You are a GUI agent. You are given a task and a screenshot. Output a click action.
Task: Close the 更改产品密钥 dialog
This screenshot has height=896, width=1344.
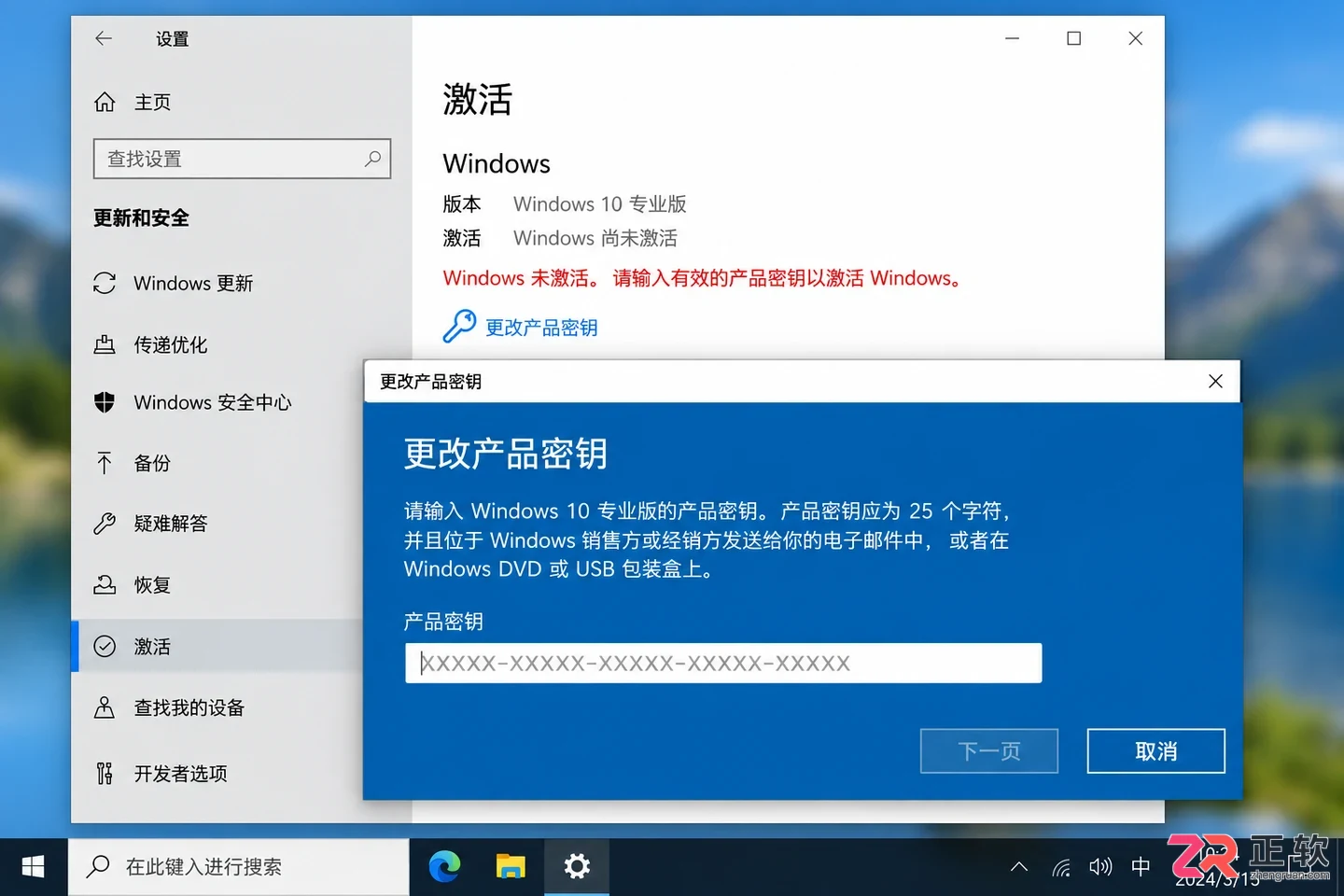pyautogui.click(x=1215, y=381)
